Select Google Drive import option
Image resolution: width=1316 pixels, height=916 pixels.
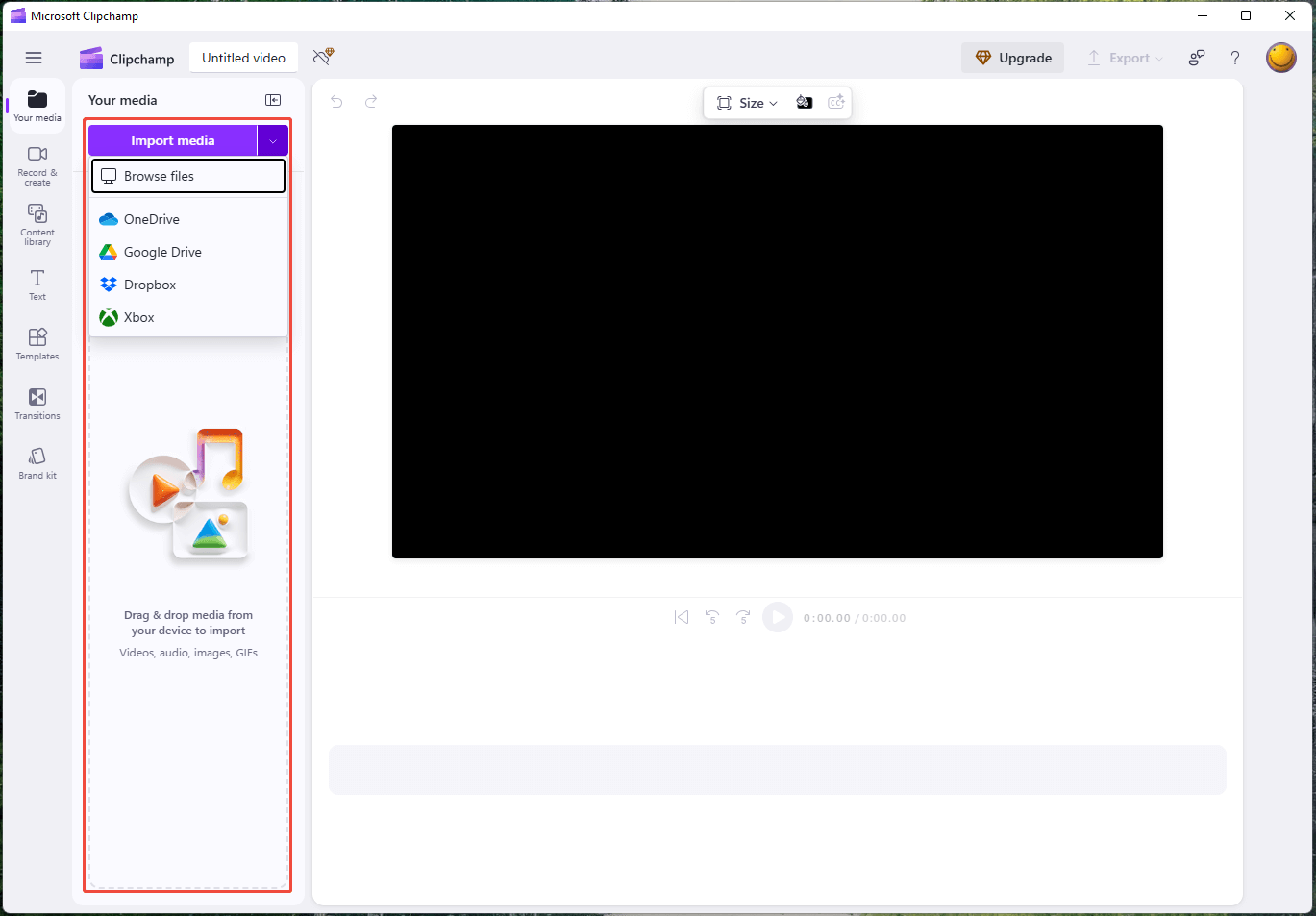[161, 252]
